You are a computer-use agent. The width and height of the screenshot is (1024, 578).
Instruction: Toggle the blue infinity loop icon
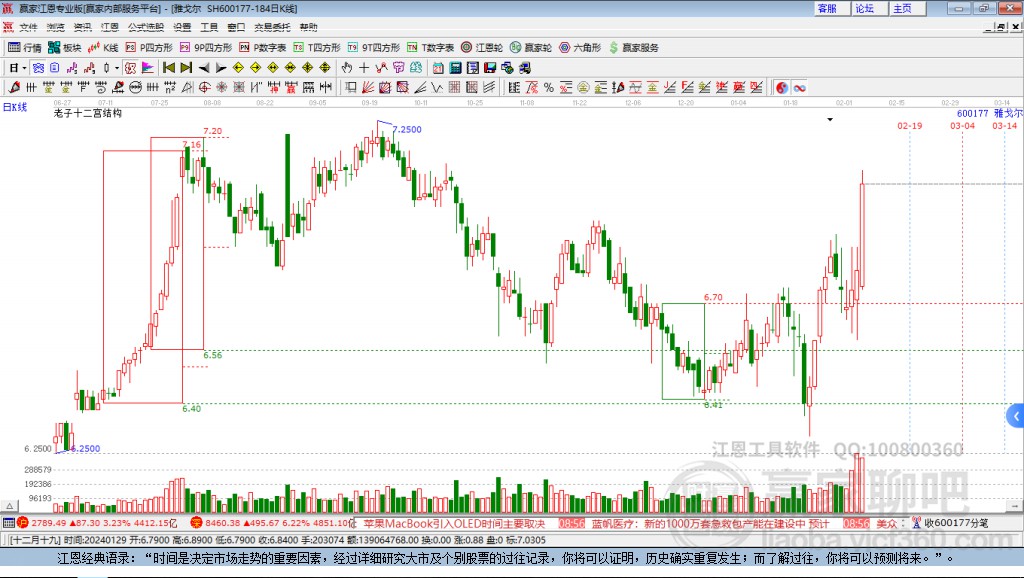pyautogui.click(x=799, y=88)
